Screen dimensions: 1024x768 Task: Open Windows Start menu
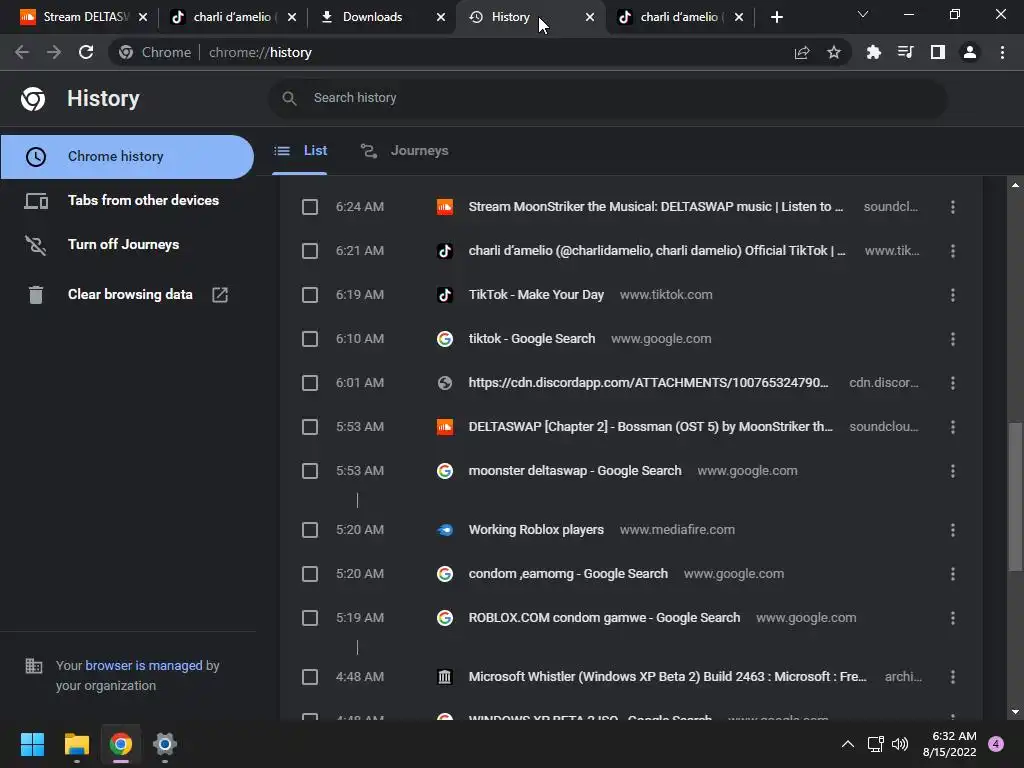32,744
